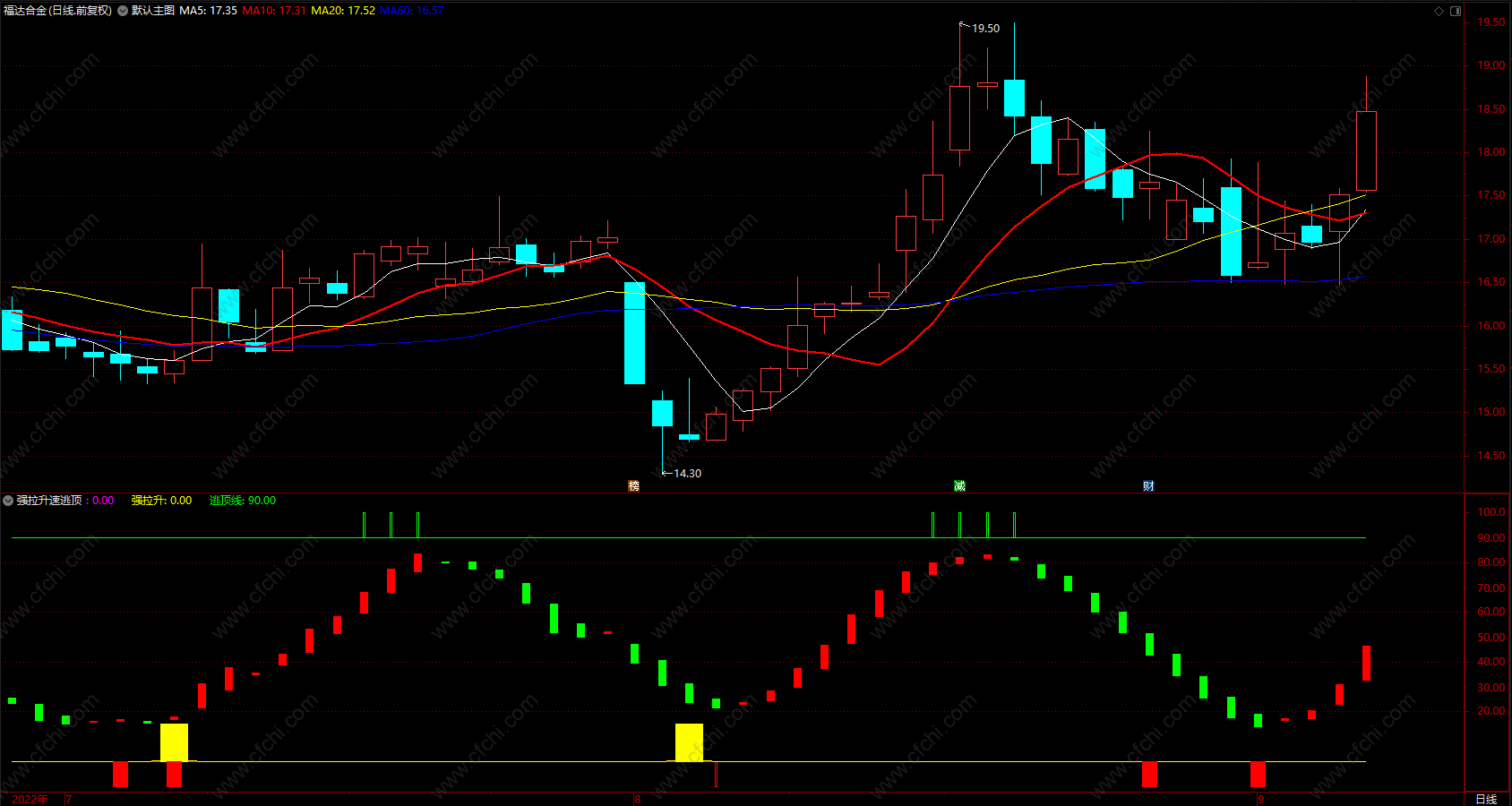Image resolution: width=1512 pixels, height=806 pixels.
Task: Expand the 强拉升速逃顶 indicator dropdown arrow
Action: (8, 501)
